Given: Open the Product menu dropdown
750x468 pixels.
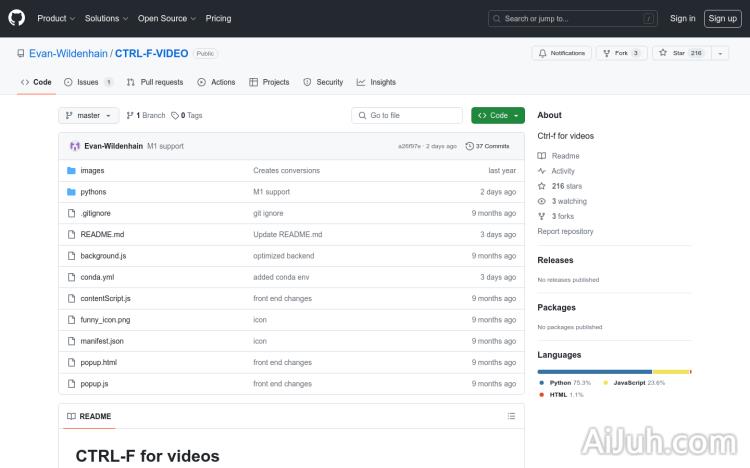Looking at the screenshot, I should [x=55, y=18].
